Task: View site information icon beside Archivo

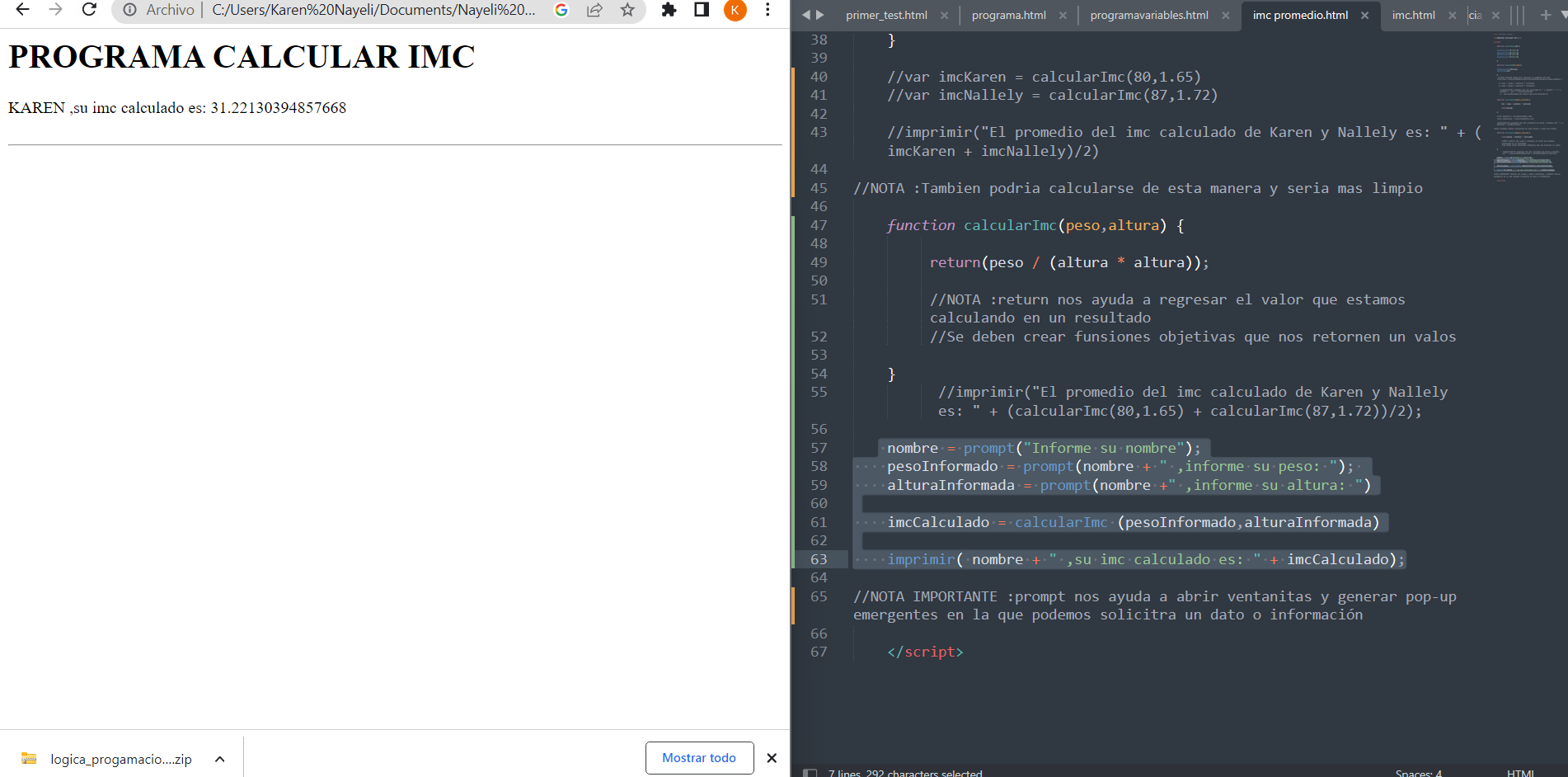Action: click(x=129, y=10)
